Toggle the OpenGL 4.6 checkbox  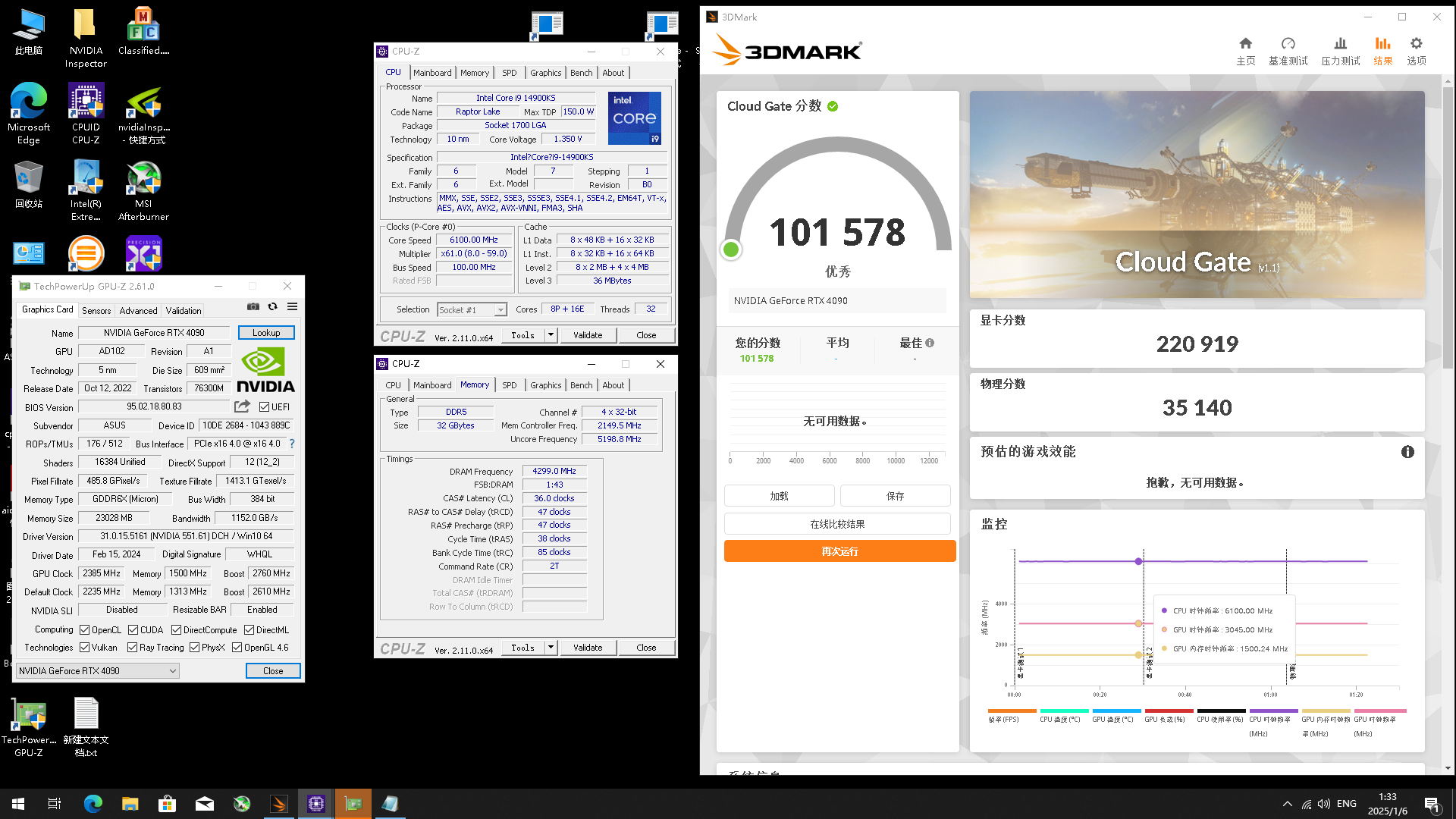(x=237, y=648)
